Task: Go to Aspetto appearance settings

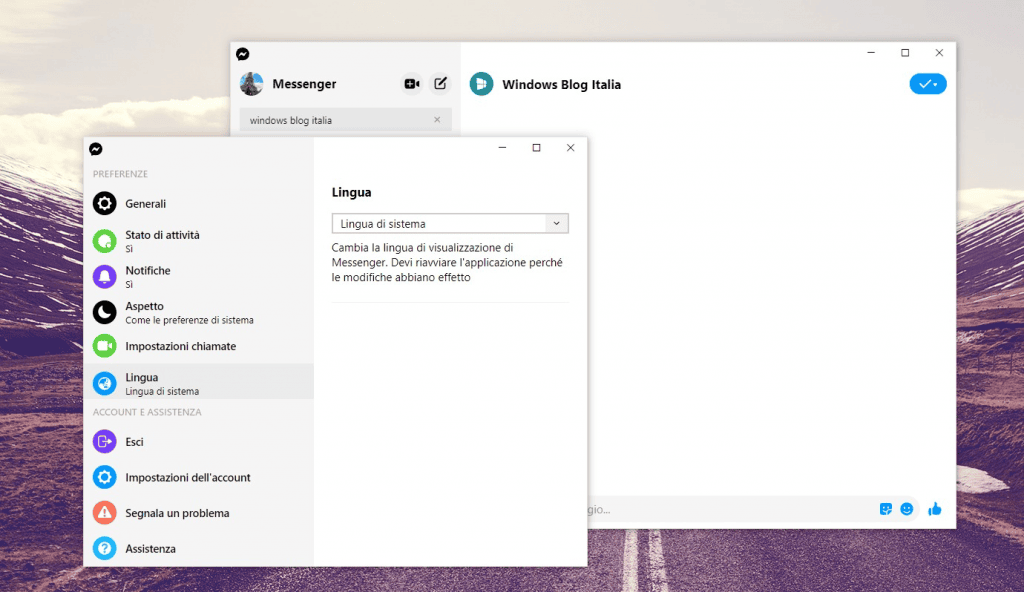Action: click(144, 312)
